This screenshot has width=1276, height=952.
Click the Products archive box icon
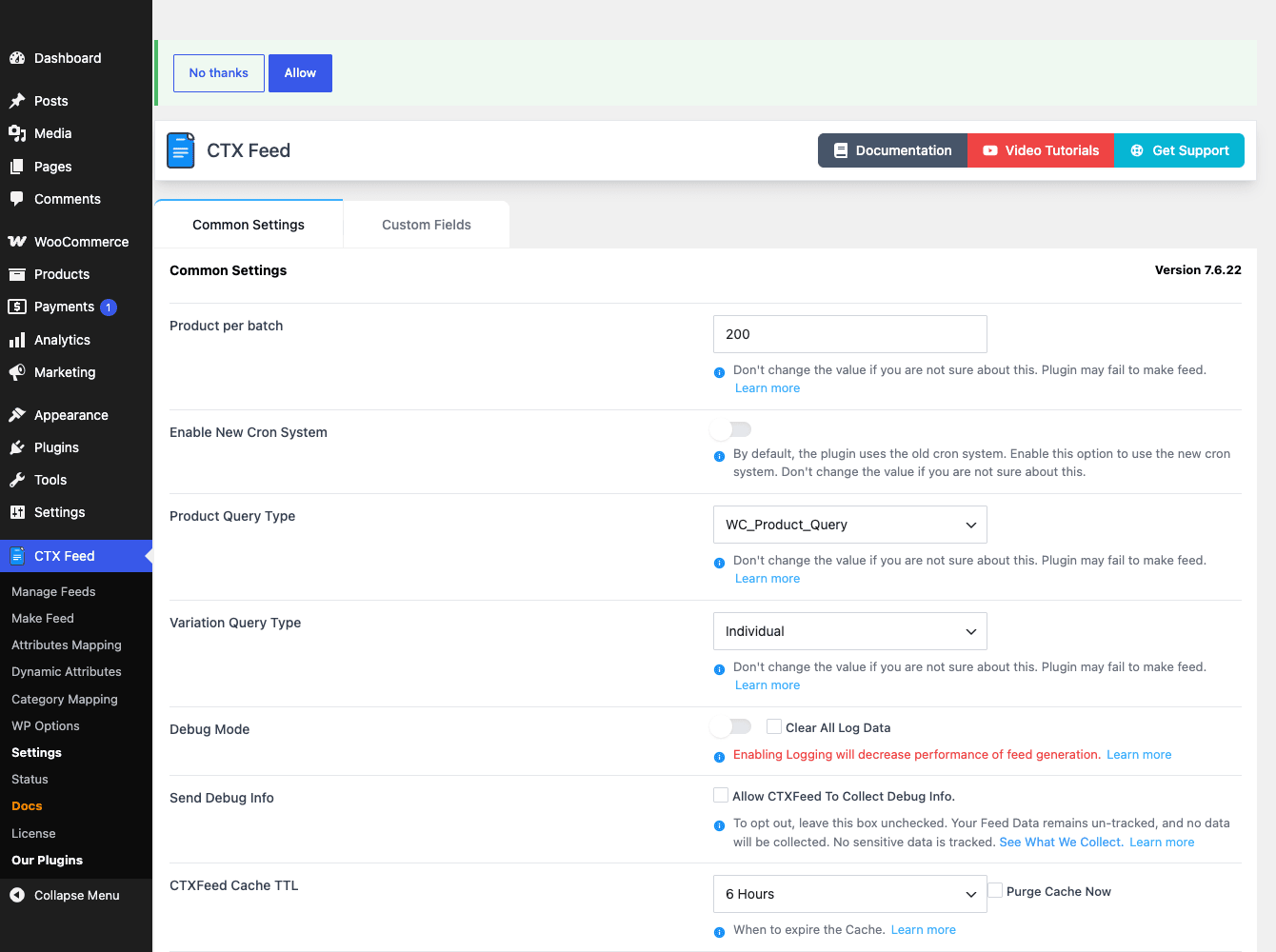coord(17,274)
